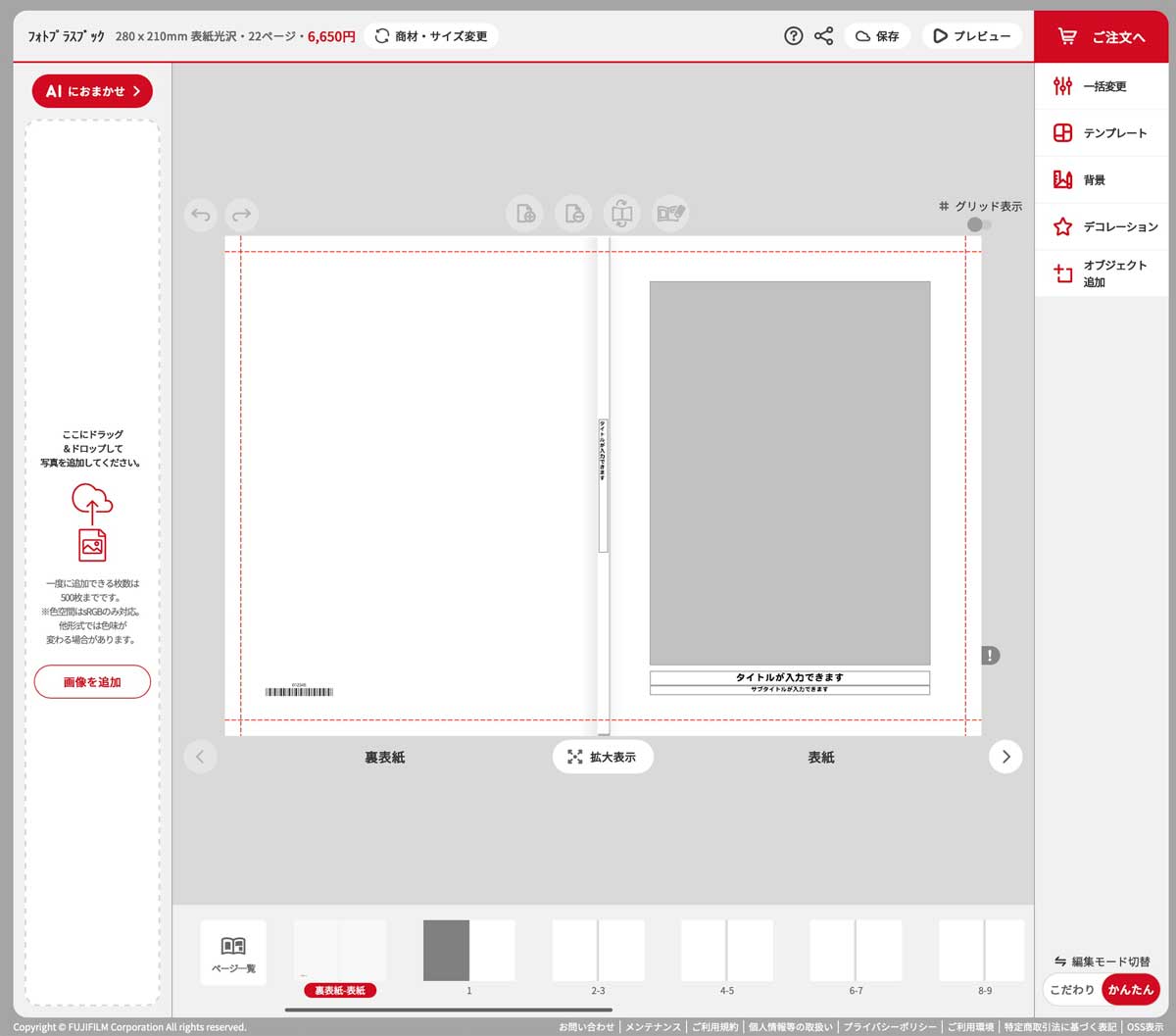
Task: Click the redo arrow icon
Action: 241,215
